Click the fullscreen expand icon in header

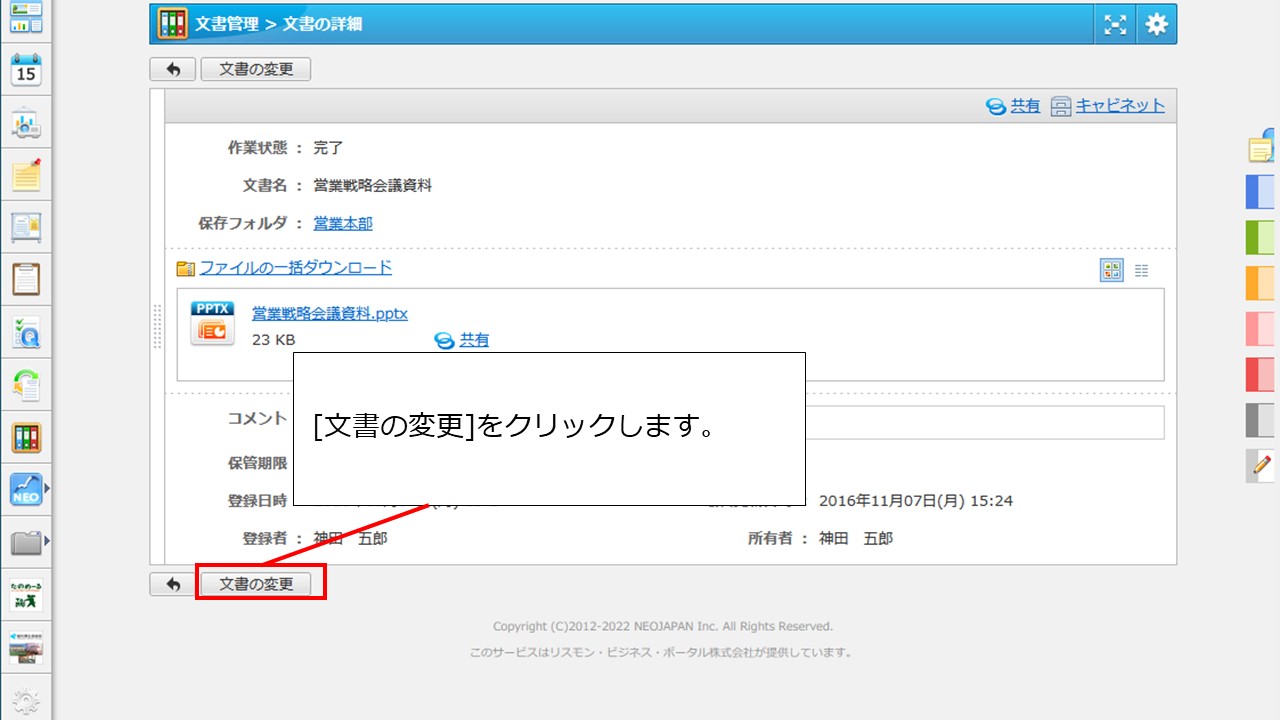click(1115, 25)
